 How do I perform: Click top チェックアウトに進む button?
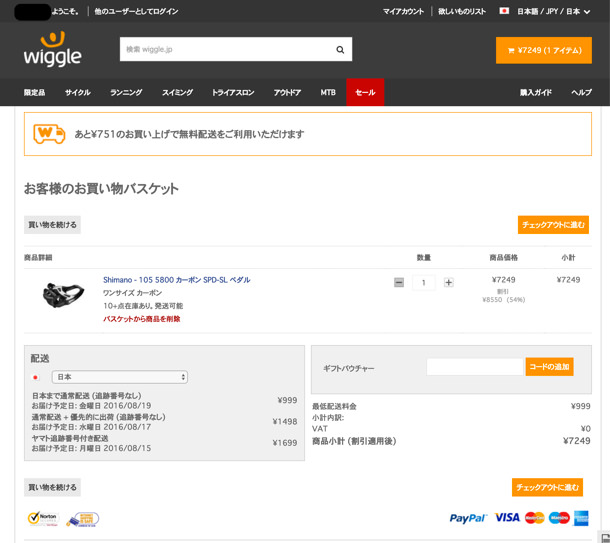(x=553, y=225)
